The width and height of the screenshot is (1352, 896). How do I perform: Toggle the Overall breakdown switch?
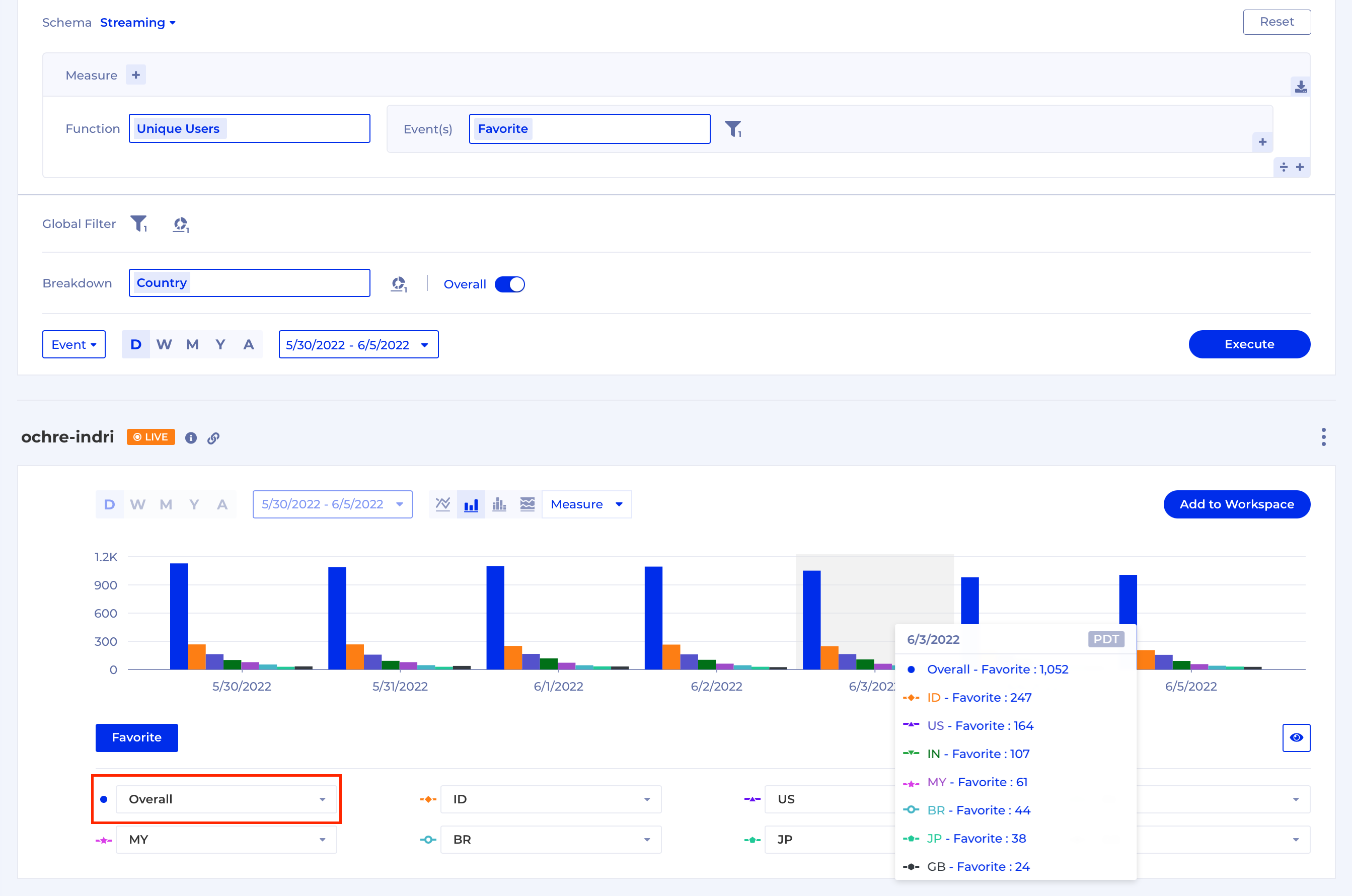coord(509,284)
